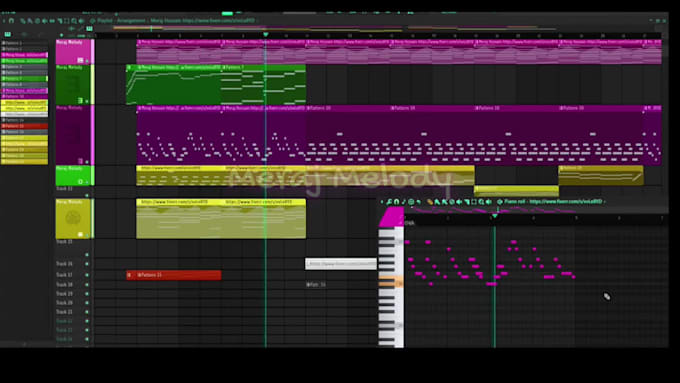
Task: Click the green keyboard icon above the pattern picker
Action: point(7,34)
